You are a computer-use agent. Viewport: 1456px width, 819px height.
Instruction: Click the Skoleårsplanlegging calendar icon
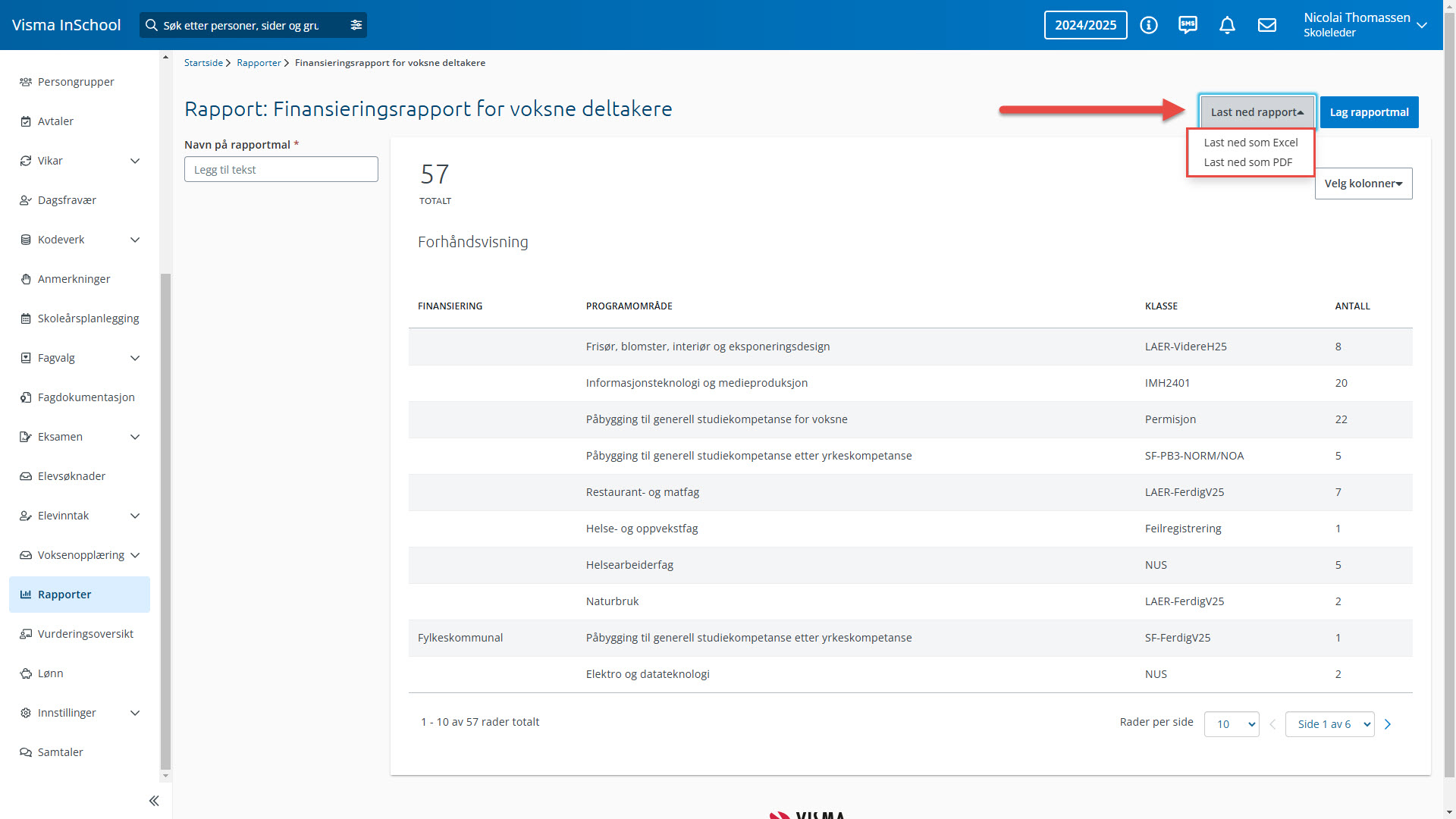(x=26, y=318)
